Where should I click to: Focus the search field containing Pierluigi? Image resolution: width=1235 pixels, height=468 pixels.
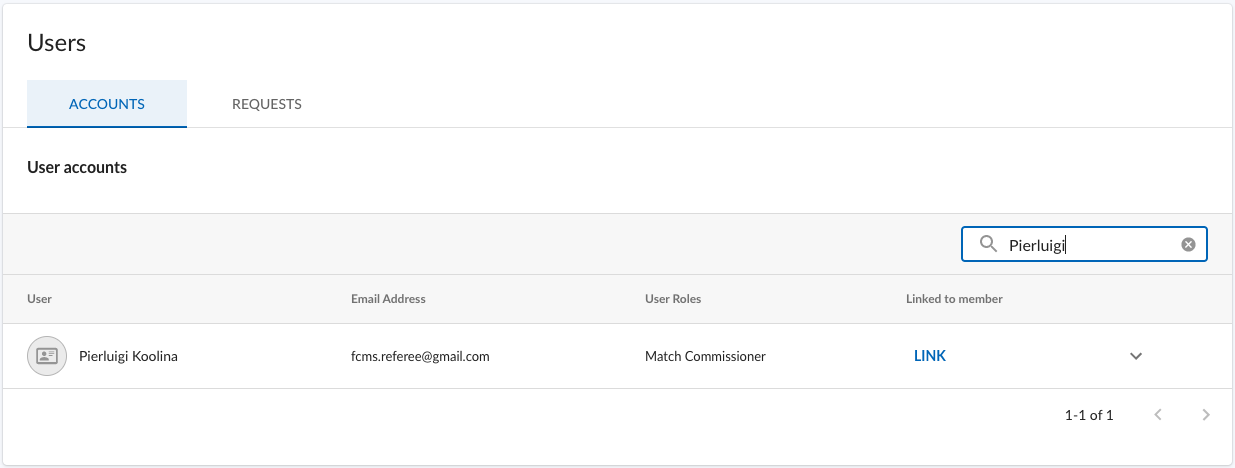click(1090, 244)
